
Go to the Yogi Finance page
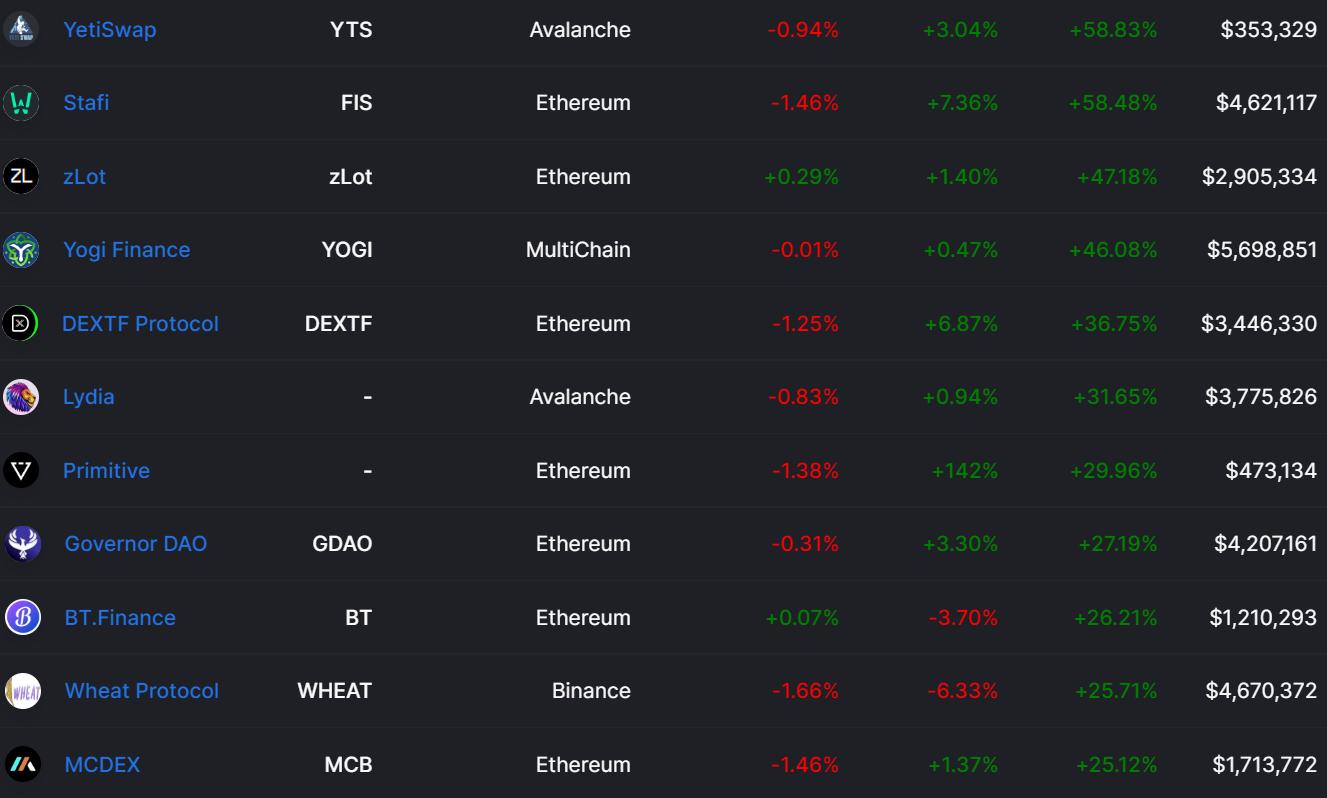(x=126, y=250)
